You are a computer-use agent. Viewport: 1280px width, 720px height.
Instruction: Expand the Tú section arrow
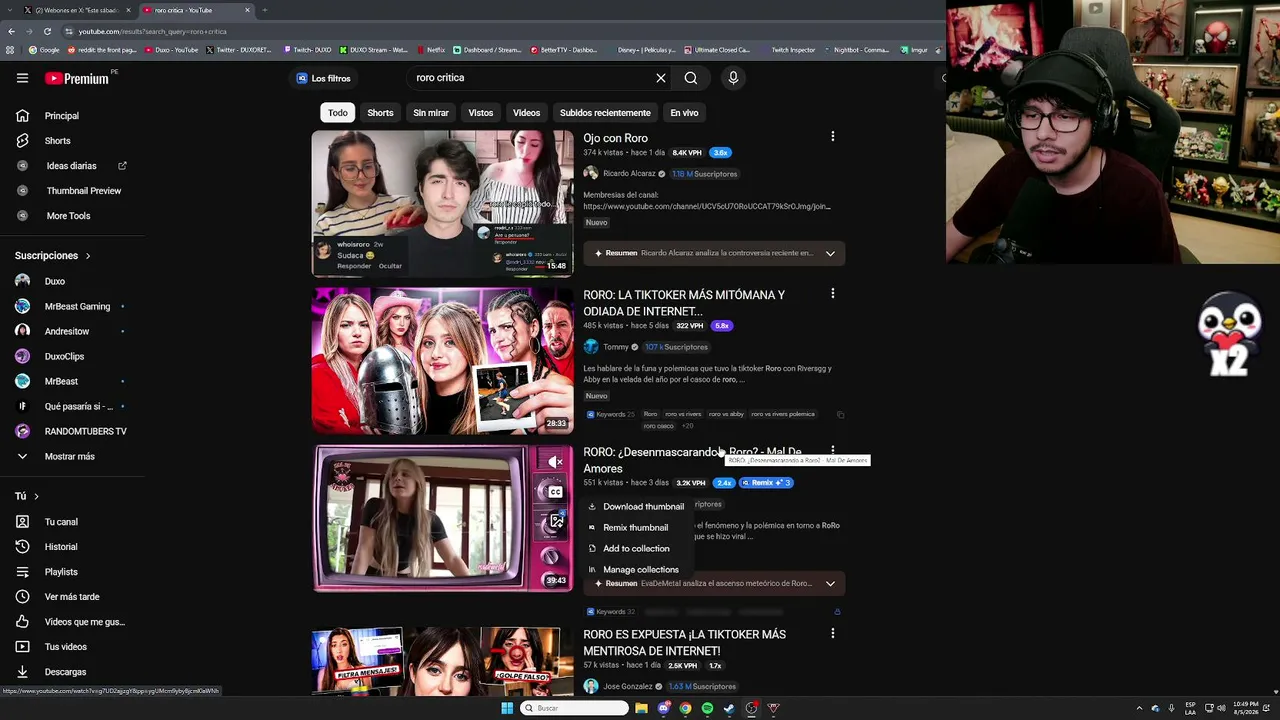pos(36,496)
